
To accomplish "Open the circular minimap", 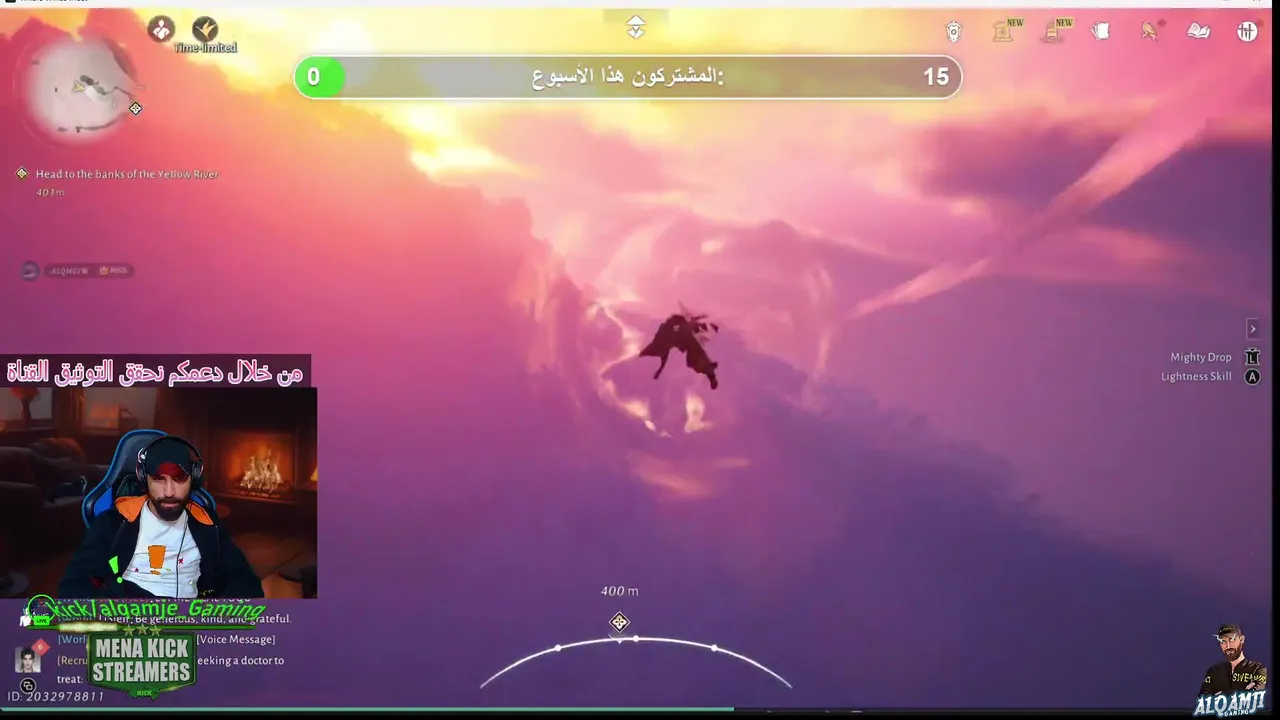I will point(80,92).
